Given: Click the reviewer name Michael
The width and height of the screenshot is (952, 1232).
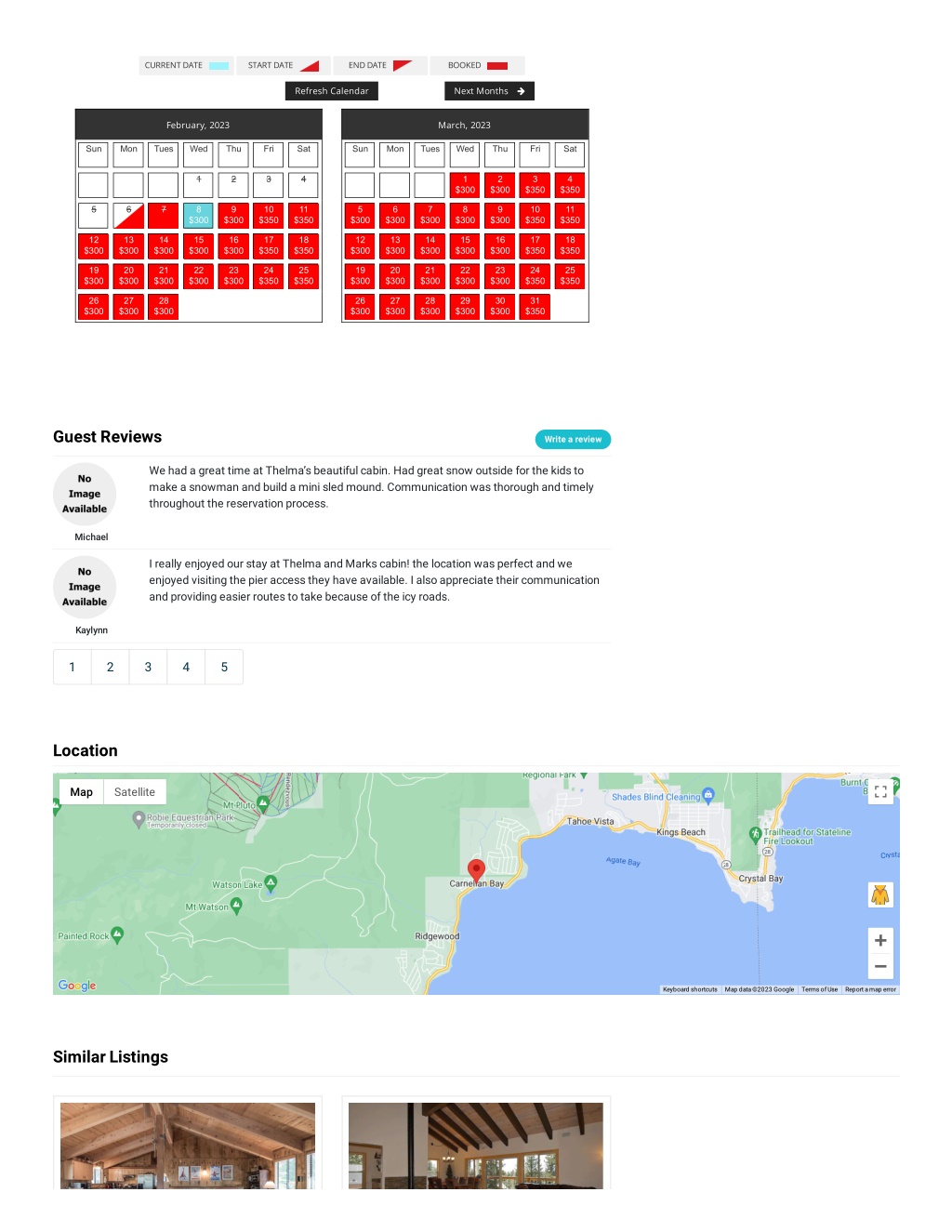Looking at the screenshot, I should [x=91, y=537].
